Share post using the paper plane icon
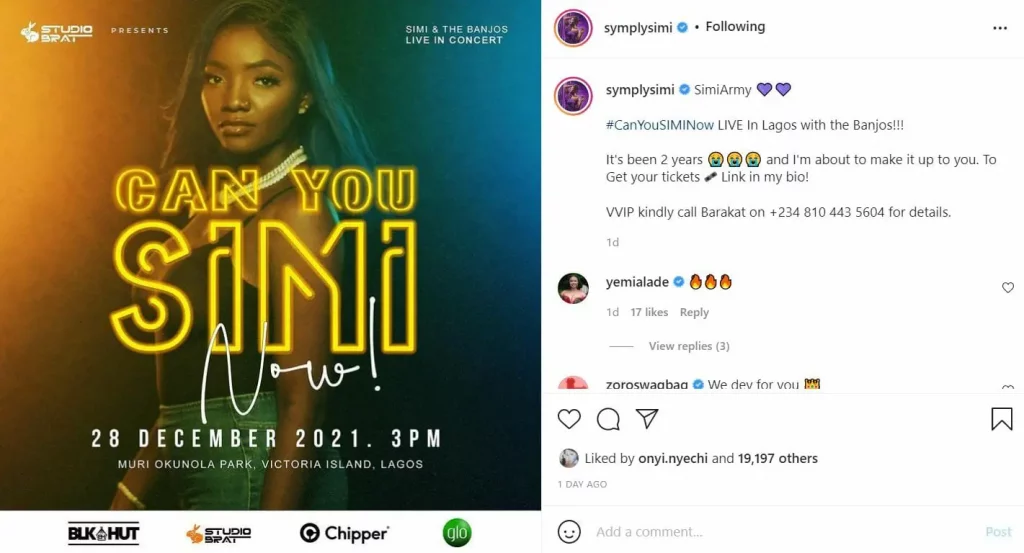The height and width of the screenshot is (553, 1024). pos(647,419)
